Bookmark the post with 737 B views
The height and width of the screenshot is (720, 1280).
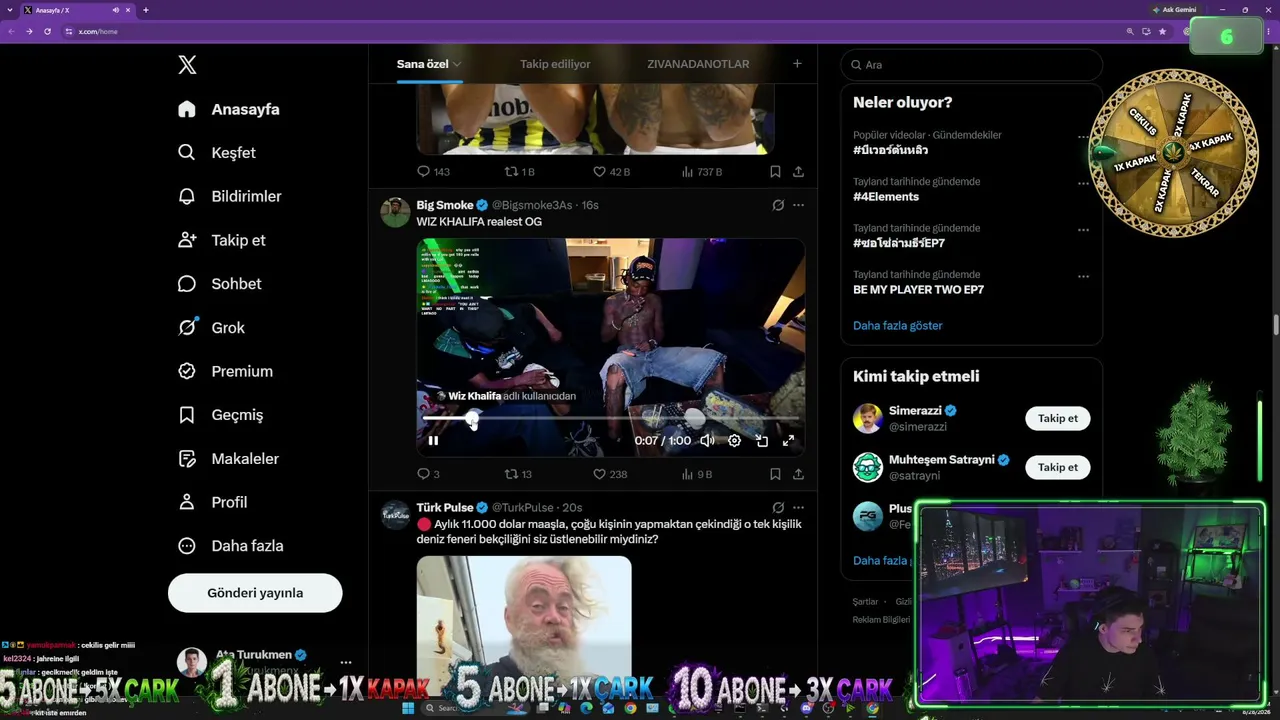[775, 172]
